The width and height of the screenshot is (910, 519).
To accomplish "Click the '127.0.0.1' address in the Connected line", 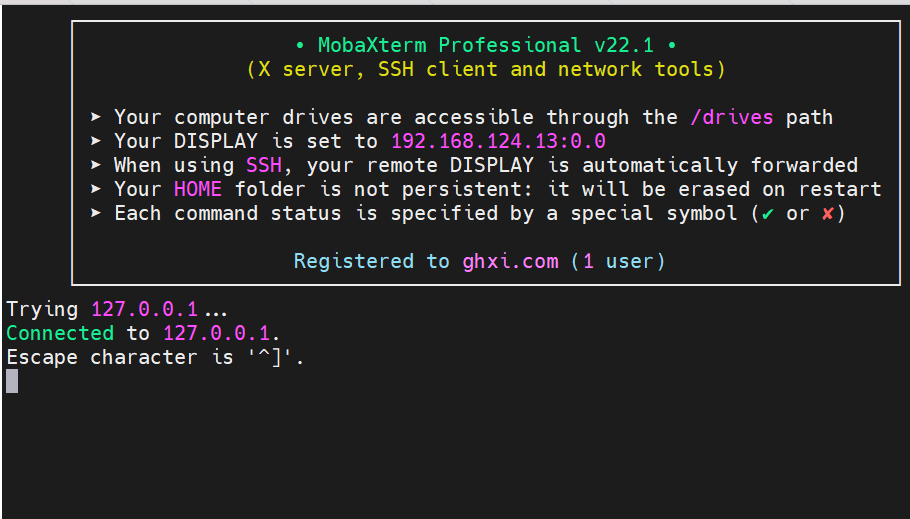I will [216, 333].
